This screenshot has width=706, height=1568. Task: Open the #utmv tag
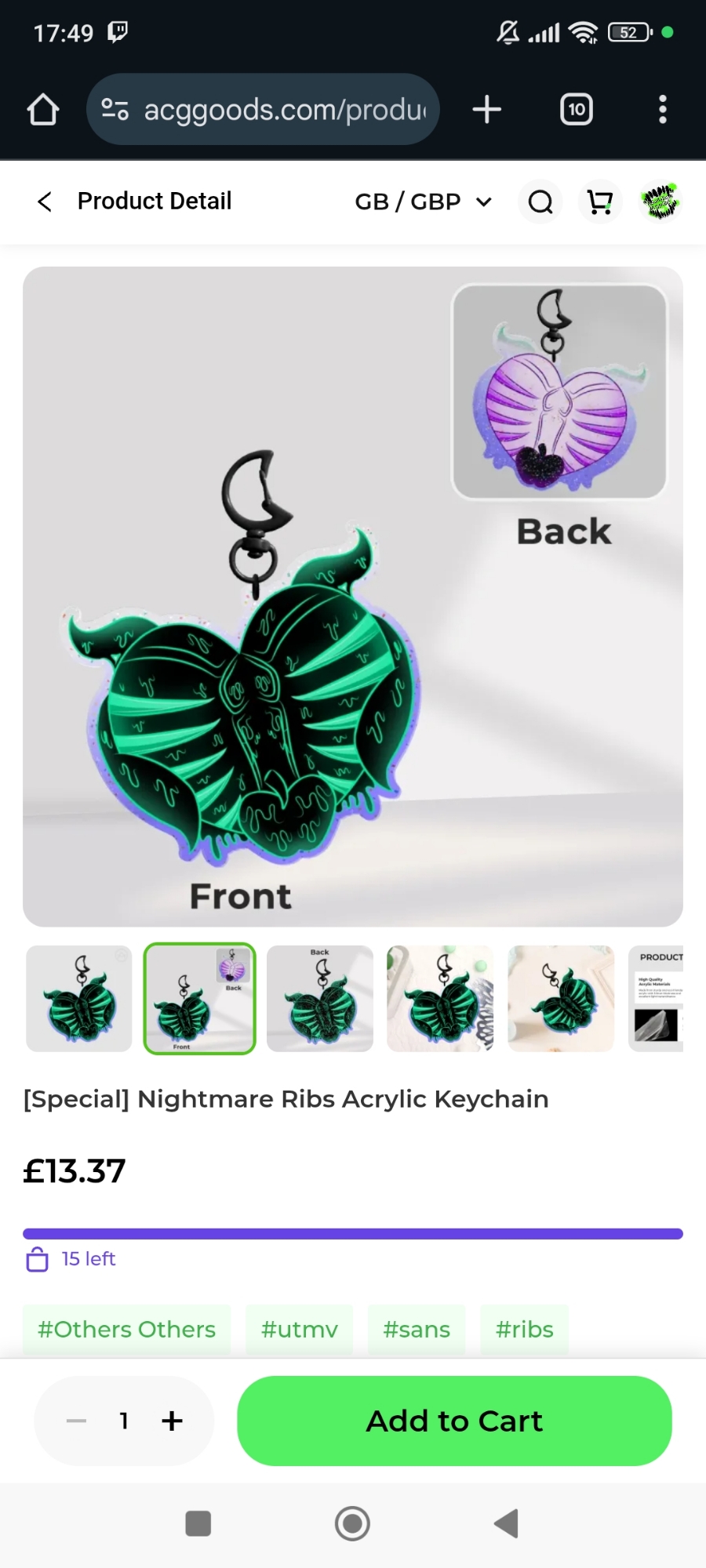300,1330
